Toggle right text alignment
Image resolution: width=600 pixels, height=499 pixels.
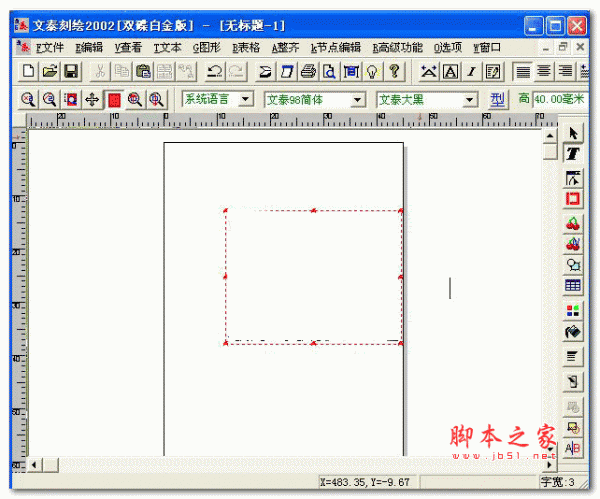[565, 72]
